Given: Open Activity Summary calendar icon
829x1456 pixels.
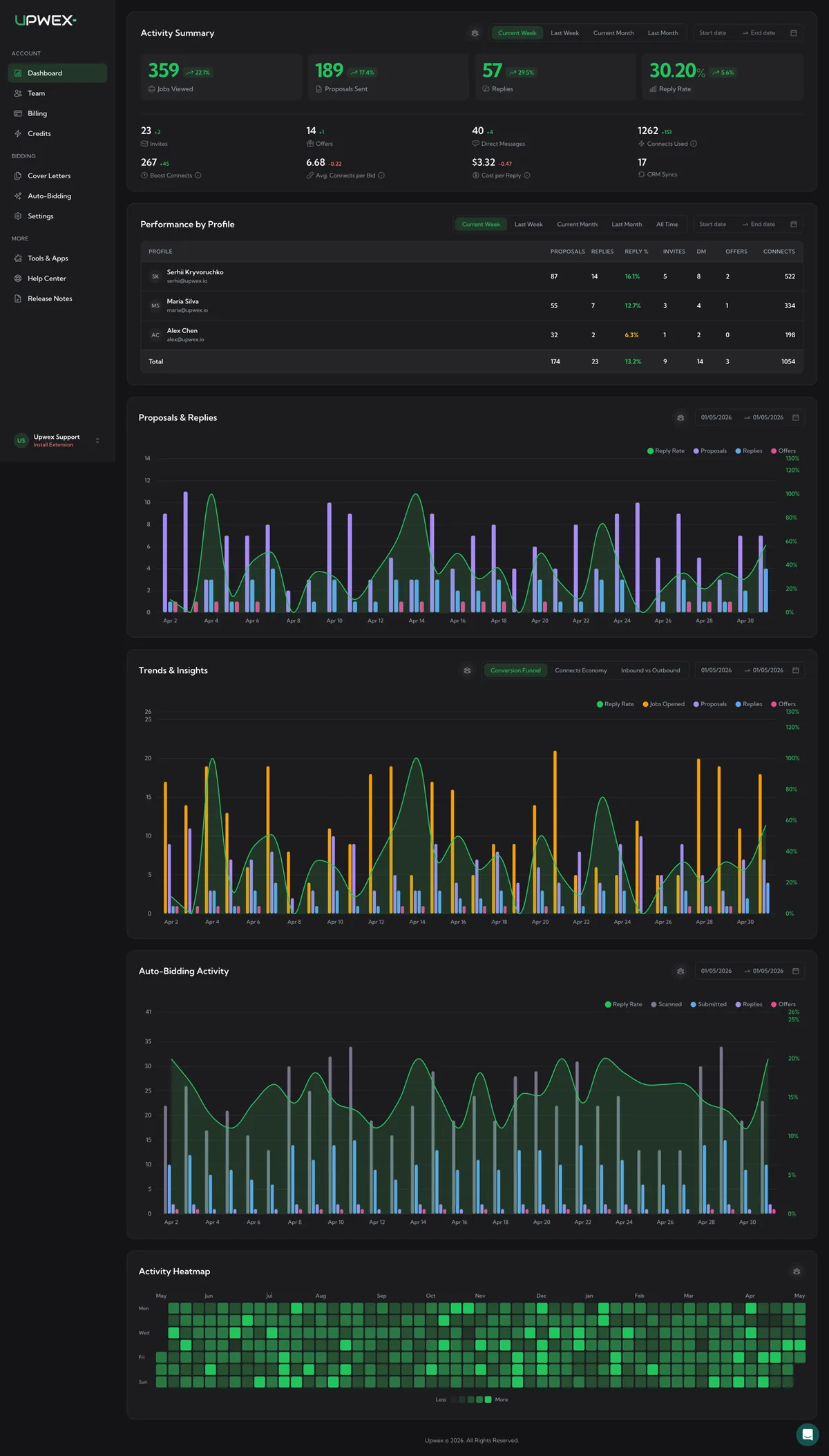Looking at the screenshot, I should tap(794, 32).
